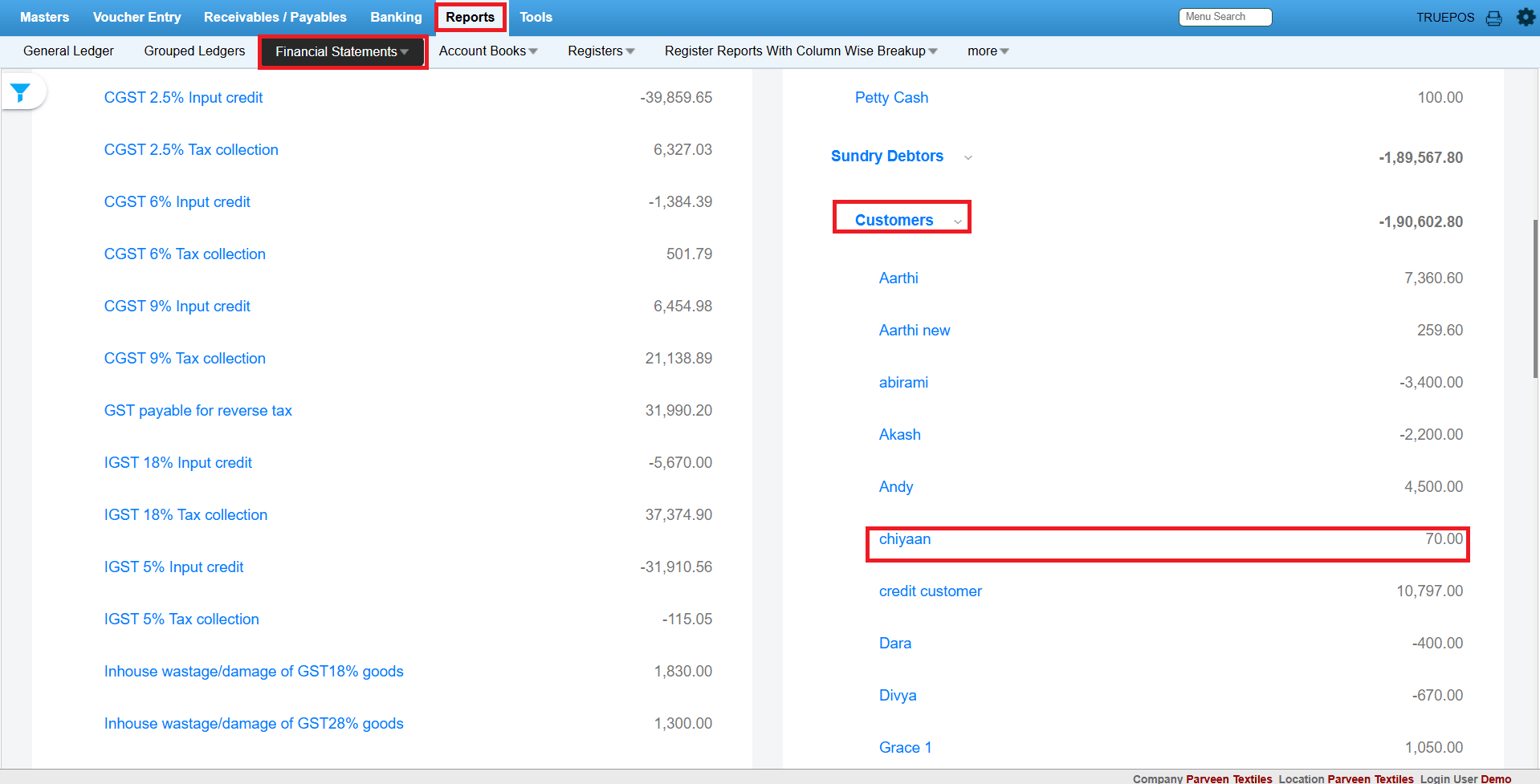Open the CGST 2.5% Input credit ledger

point(184,98)
